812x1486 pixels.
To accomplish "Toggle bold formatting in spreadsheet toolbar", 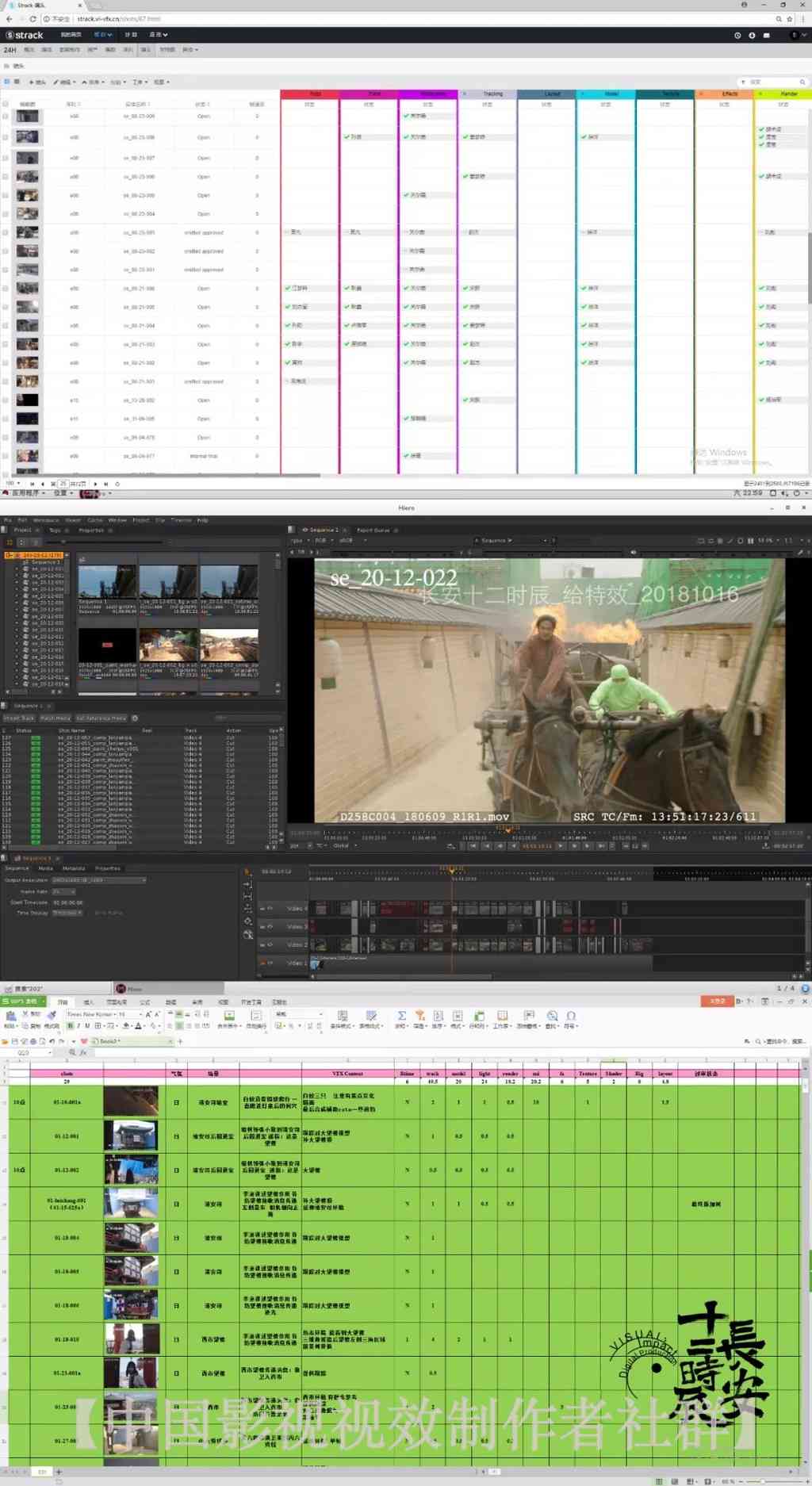I will coord(71,1026).
